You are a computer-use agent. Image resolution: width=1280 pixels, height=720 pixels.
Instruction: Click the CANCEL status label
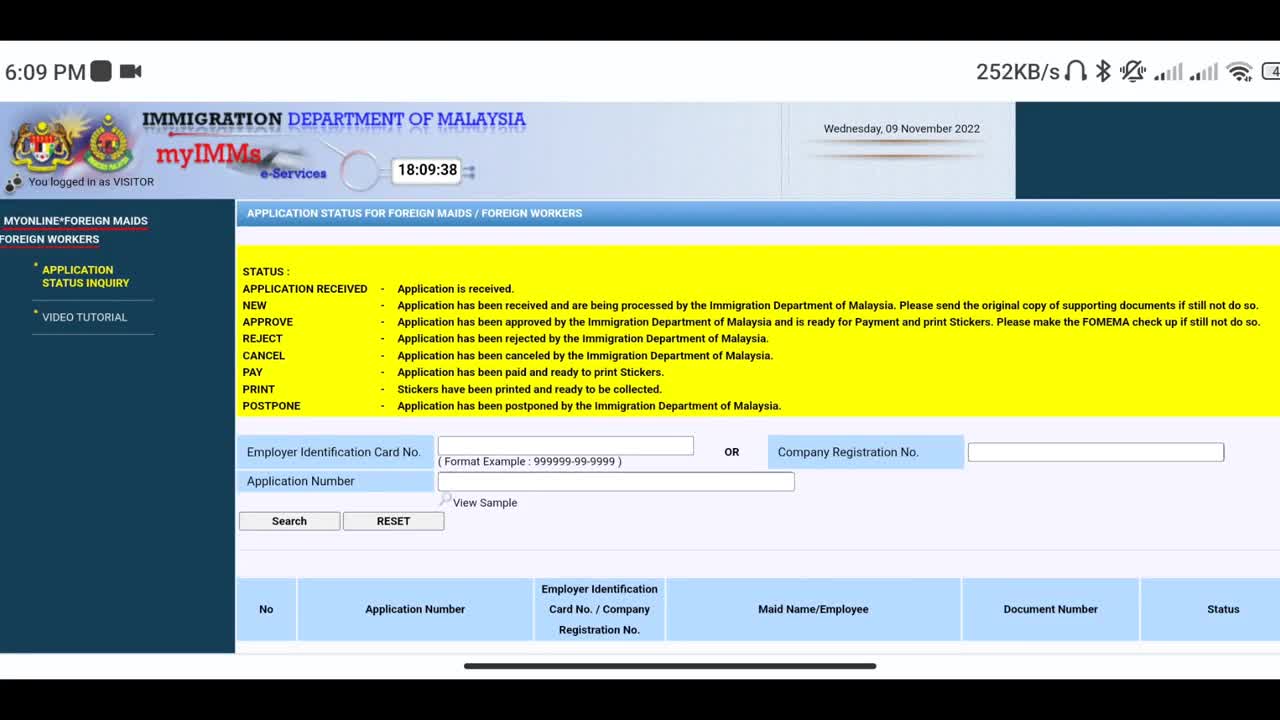point(264,356)
